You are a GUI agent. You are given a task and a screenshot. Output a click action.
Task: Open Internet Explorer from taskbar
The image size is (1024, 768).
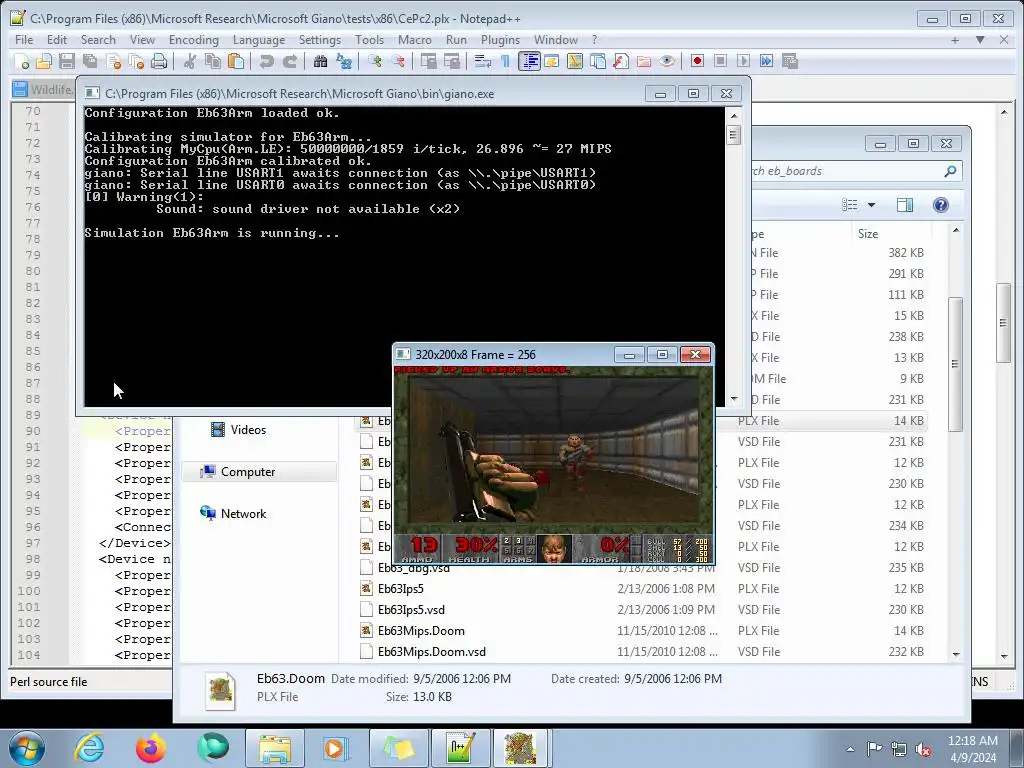pyautogui.click(x=89, y=748)
